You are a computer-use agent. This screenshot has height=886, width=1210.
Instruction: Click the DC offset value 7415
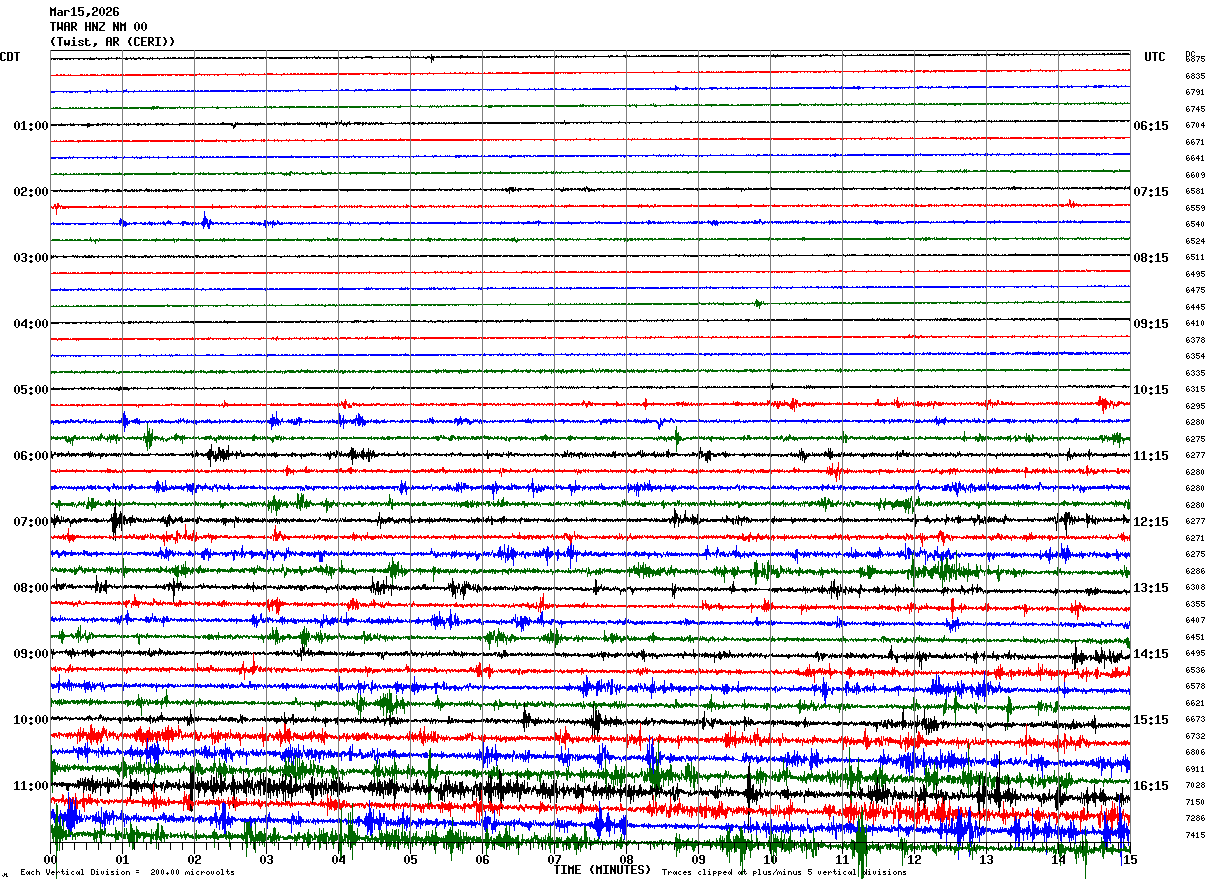[1195, 836]
